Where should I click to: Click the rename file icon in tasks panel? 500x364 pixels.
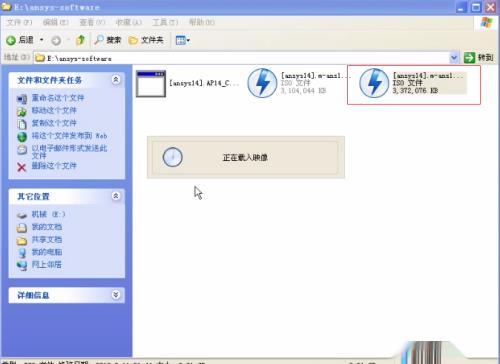[x=22, y=99]
